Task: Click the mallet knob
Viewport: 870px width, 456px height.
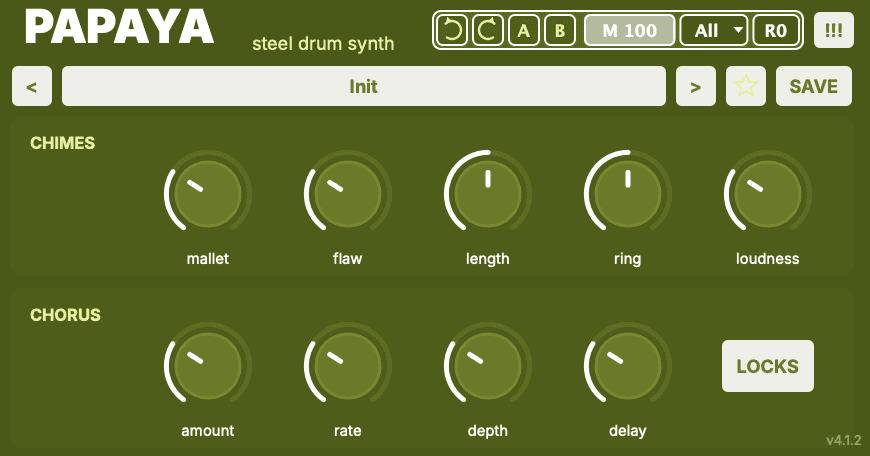Action: (x=208, y=194)
